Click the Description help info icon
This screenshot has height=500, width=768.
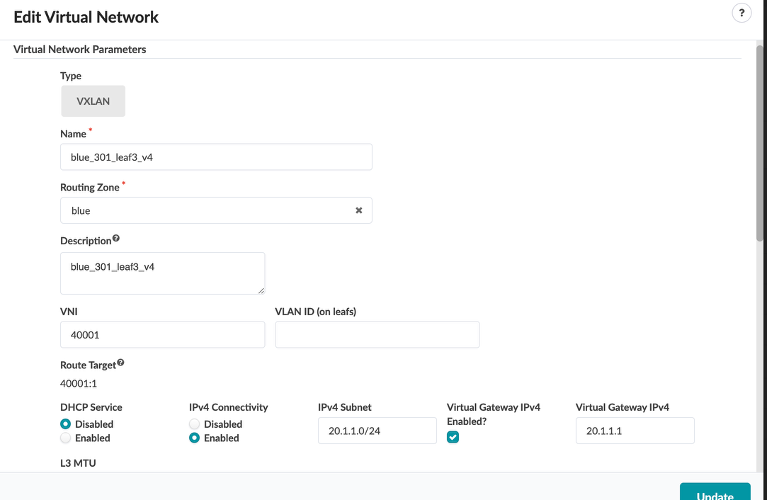coord(116,239)
